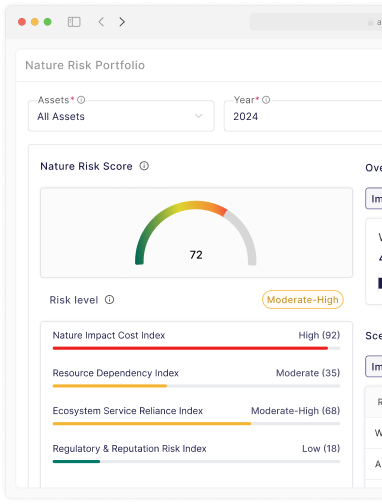Click the Nature Impact Cost Index bar

click(196, 348)
